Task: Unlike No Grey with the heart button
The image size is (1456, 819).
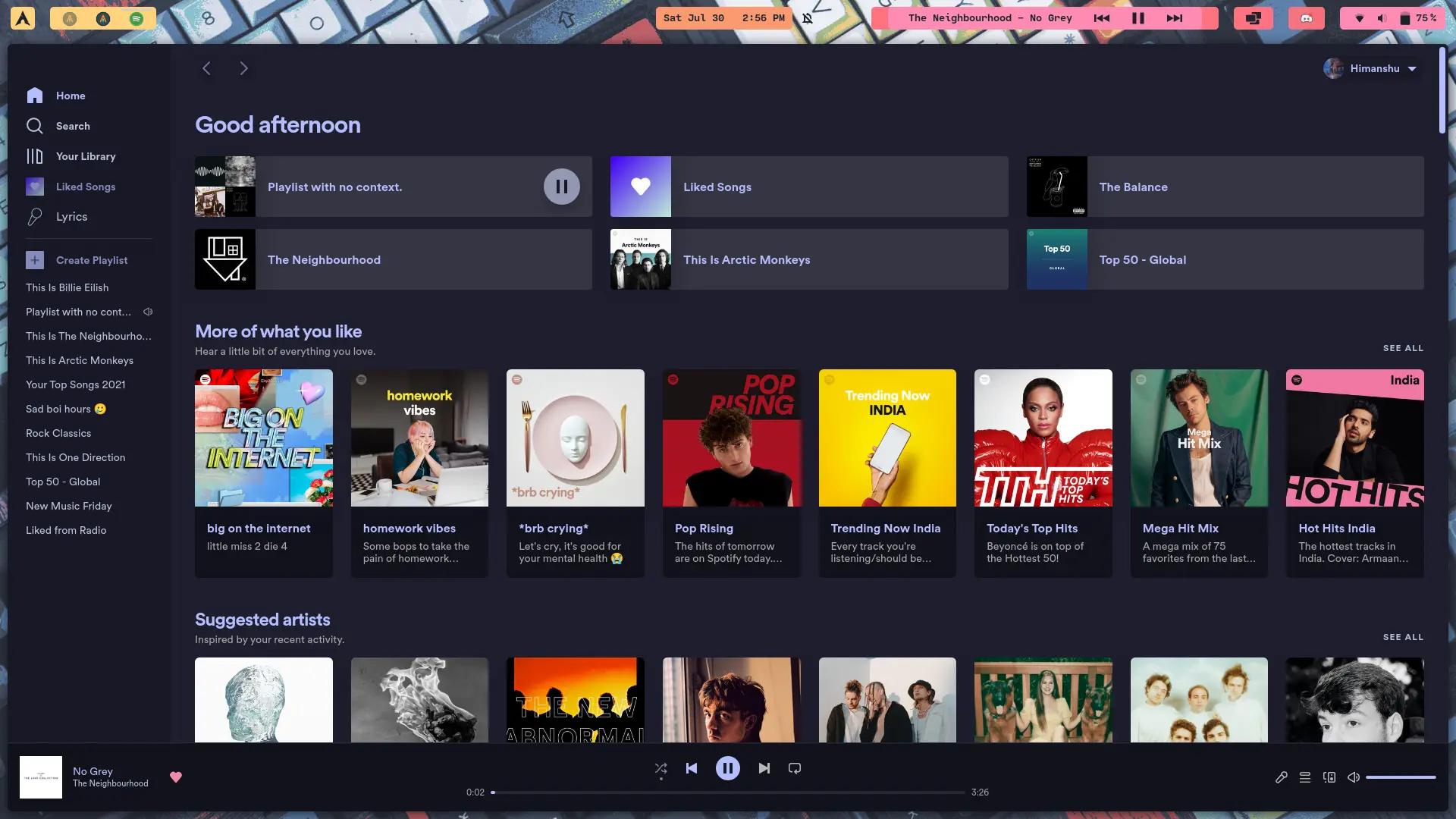Action: [x=175, y=777]
